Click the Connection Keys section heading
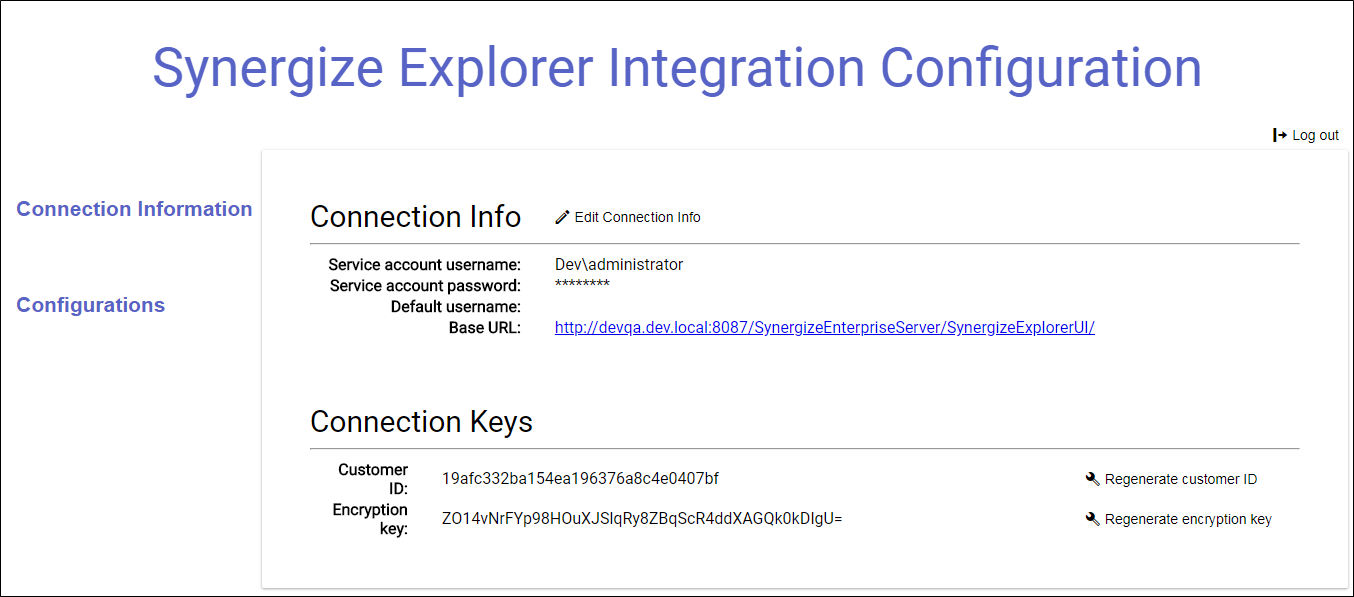This screenshot has width=1354, height=597. pos(421,422)
